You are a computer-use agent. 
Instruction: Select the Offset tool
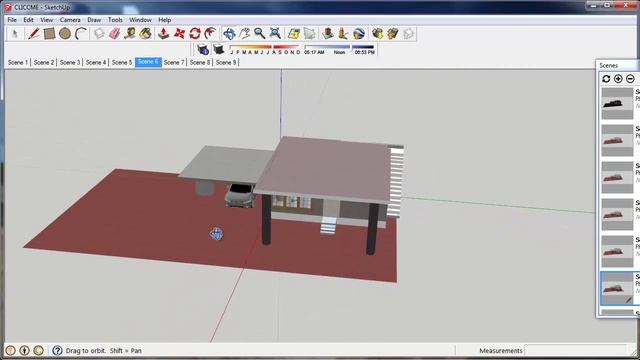[x=210, y=34]
